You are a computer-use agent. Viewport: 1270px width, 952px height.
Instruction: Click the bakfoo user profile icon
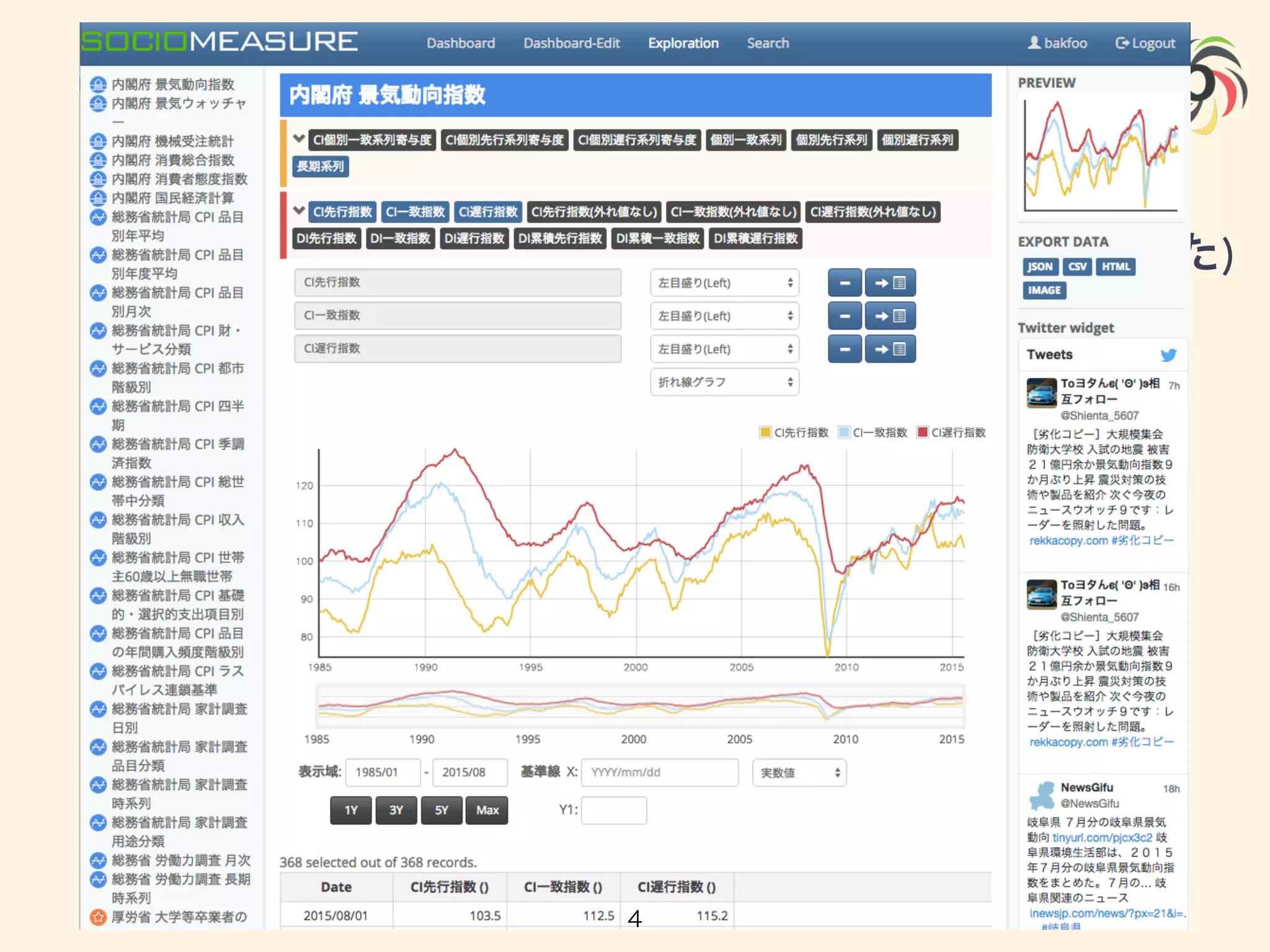[1034, 43]
